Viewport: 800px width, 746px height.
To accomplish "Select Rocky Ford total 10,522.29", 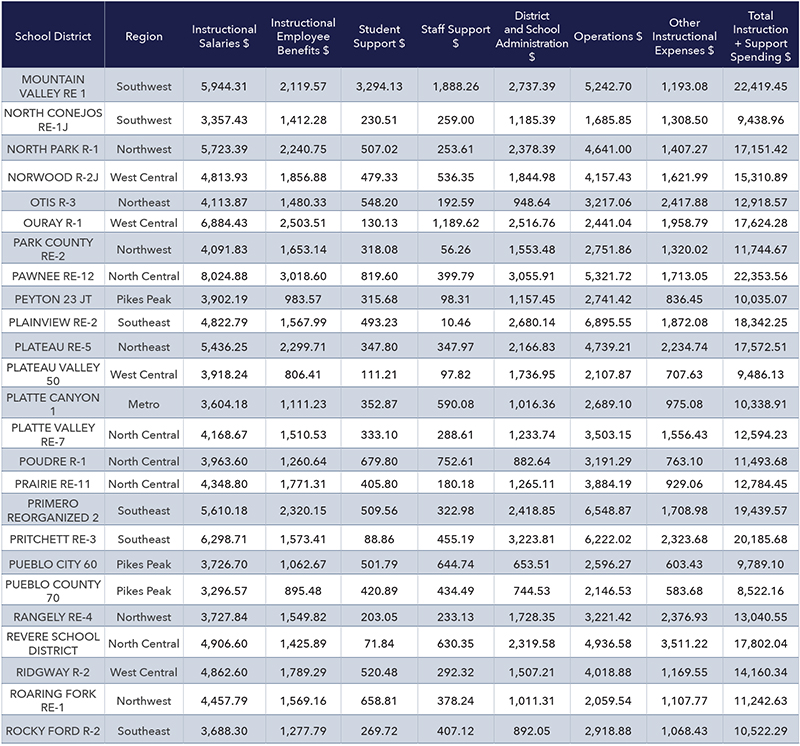I will [x=760, y=731].
